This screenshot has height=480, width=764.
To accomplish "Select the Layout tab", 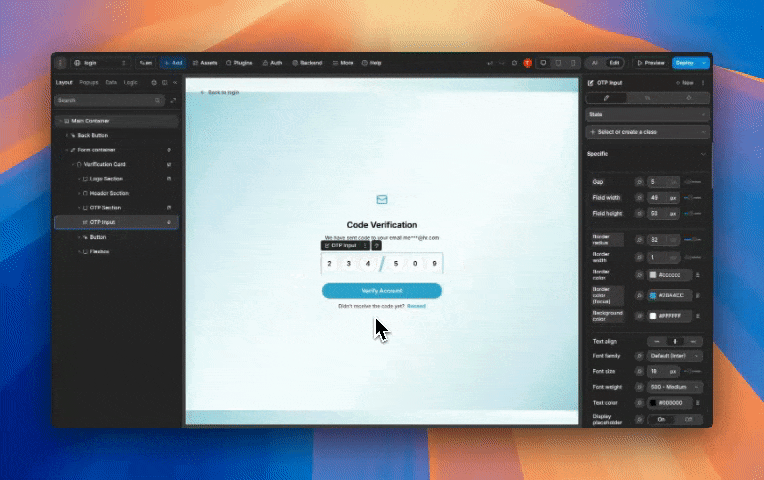I will [x=64, y=82].
